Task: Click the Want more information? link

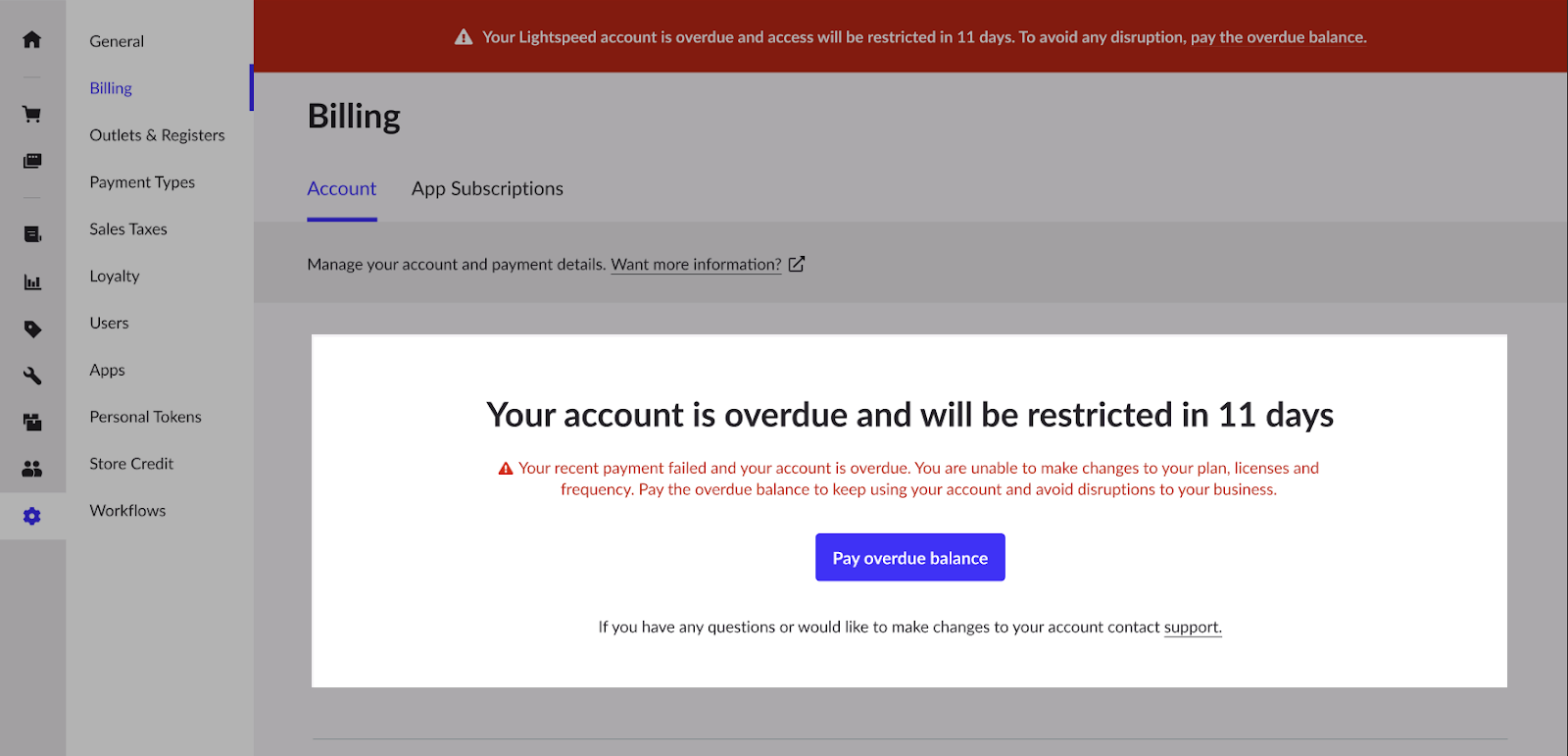Action: 696,265
